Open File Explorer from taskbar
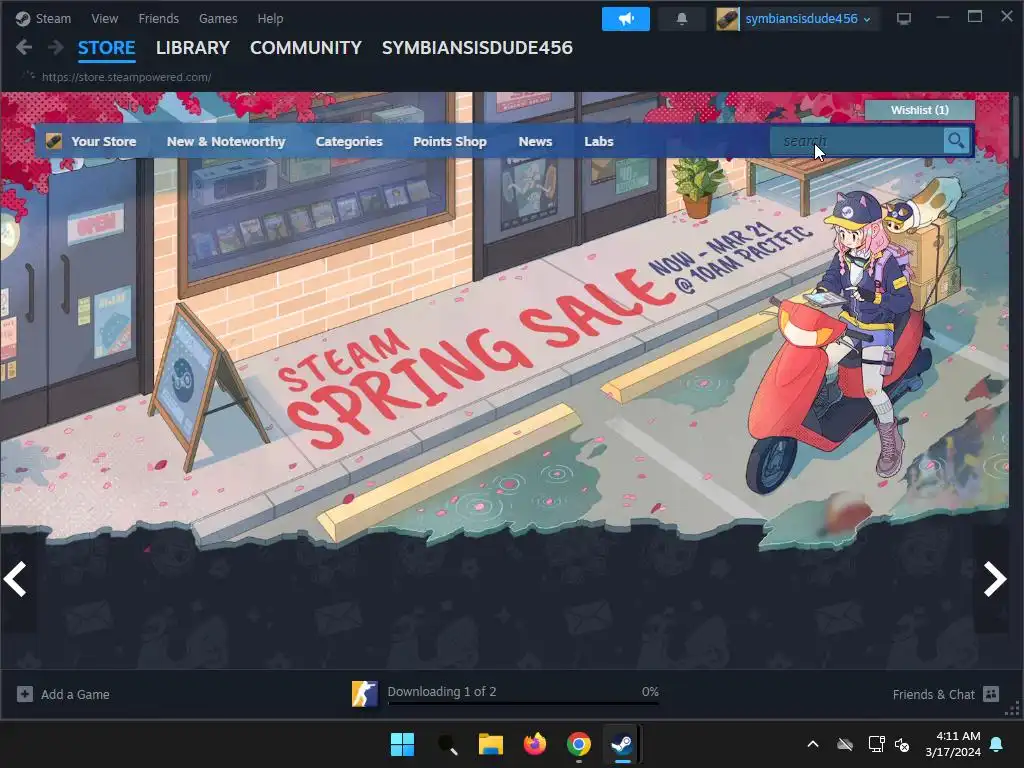Image resolution: width=1024 pixels, height=768 pixels. 490,744
